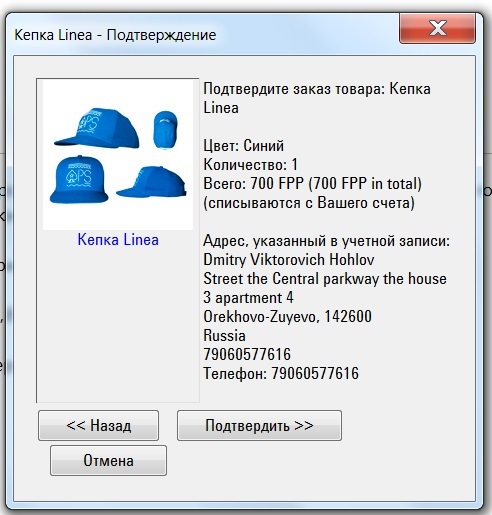Image resolution: width=492 pixels, height=515 pixels.
Task: Open the blue Кепка Linea product link
Action: [x=118, y=239]
